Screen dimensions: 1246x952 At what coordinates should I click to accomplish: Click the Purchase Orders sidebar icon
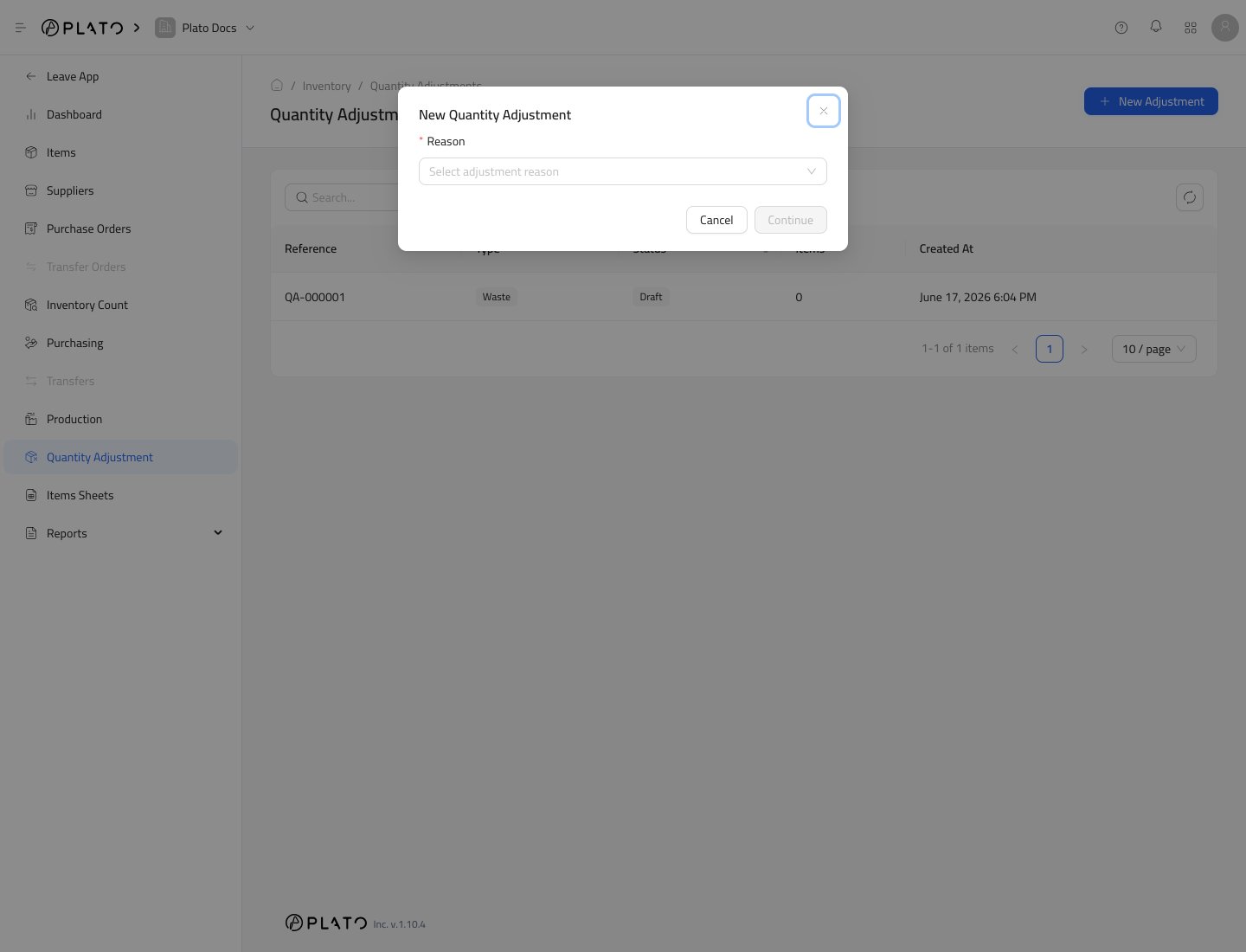click(31, 228)
